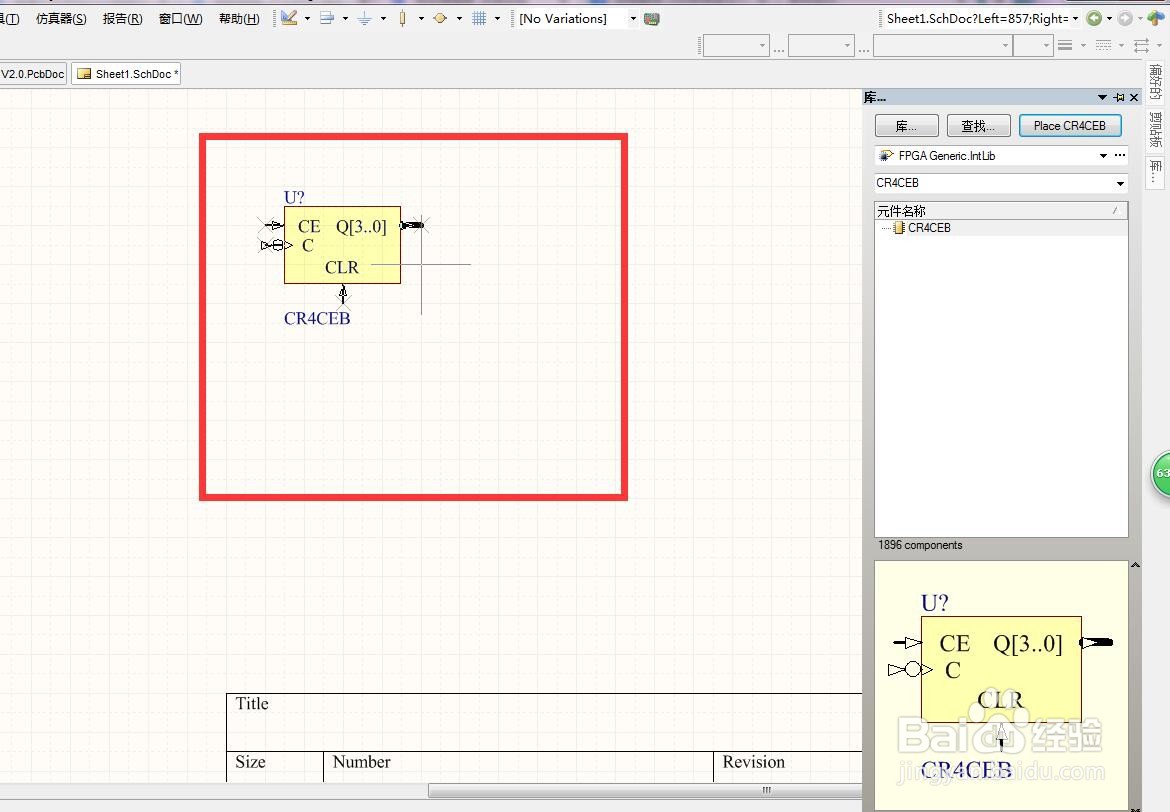Select the alignment tools icon

click(327, 18)
